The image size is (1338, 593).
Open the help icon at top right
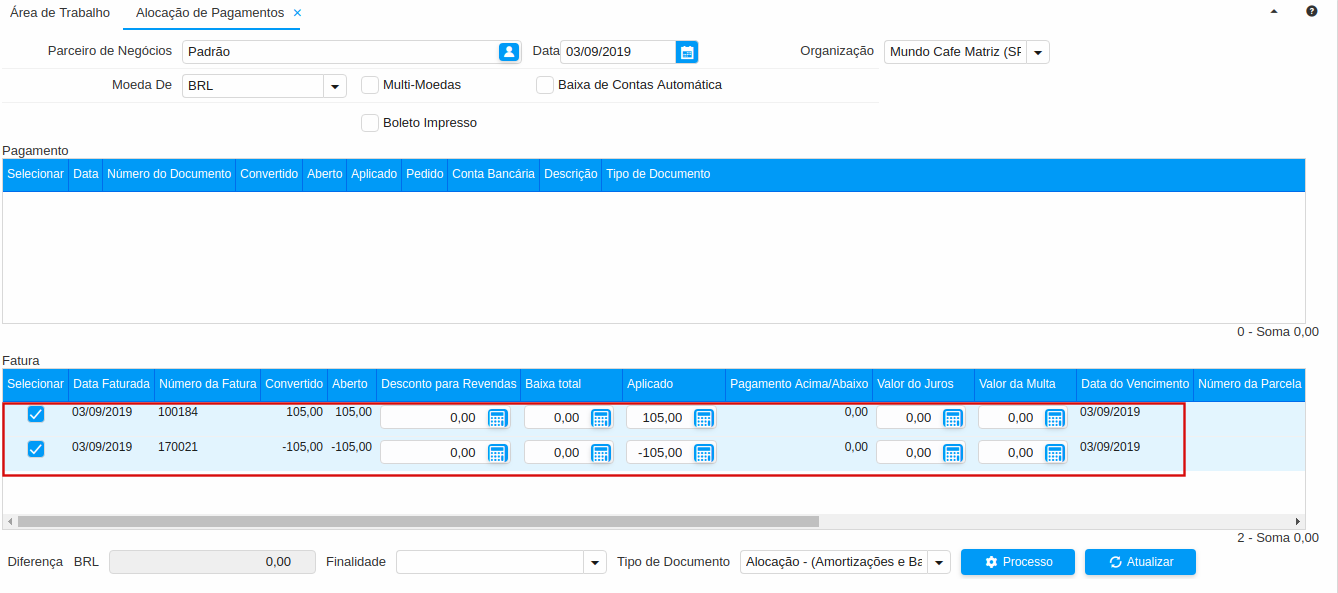tap(1311, 12)
